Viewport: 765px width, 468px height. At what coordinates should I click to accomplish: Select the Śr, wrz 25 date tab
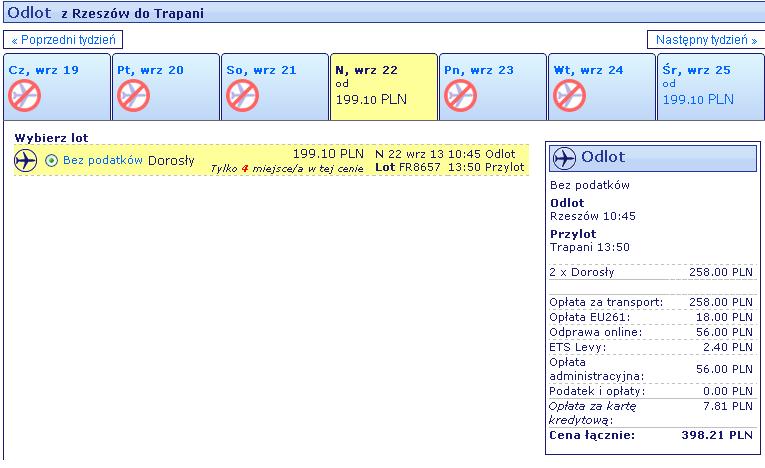pos(708,85)
